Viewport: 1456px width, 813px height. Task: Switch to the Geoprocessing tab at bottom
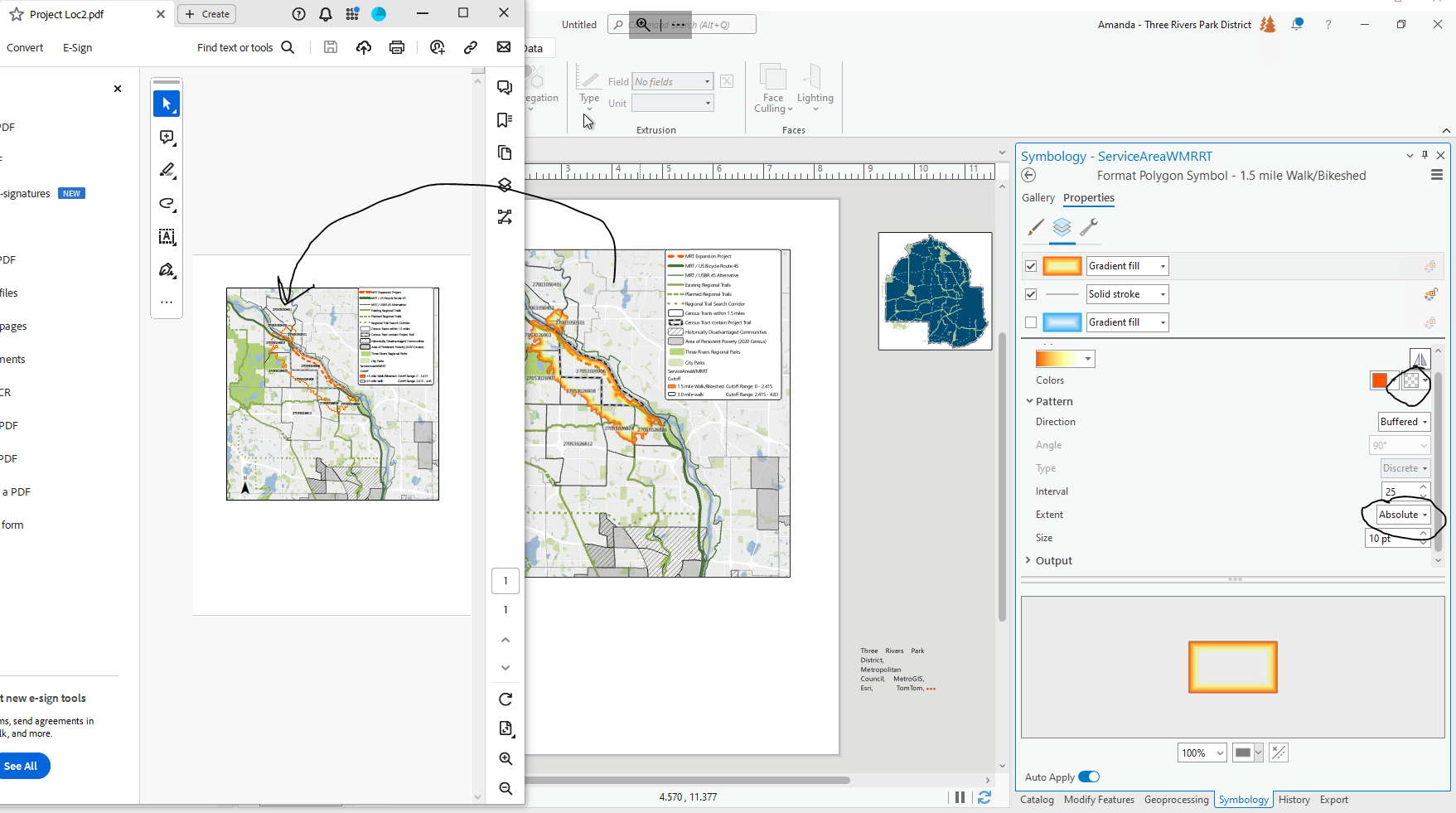pos(1176,799)
